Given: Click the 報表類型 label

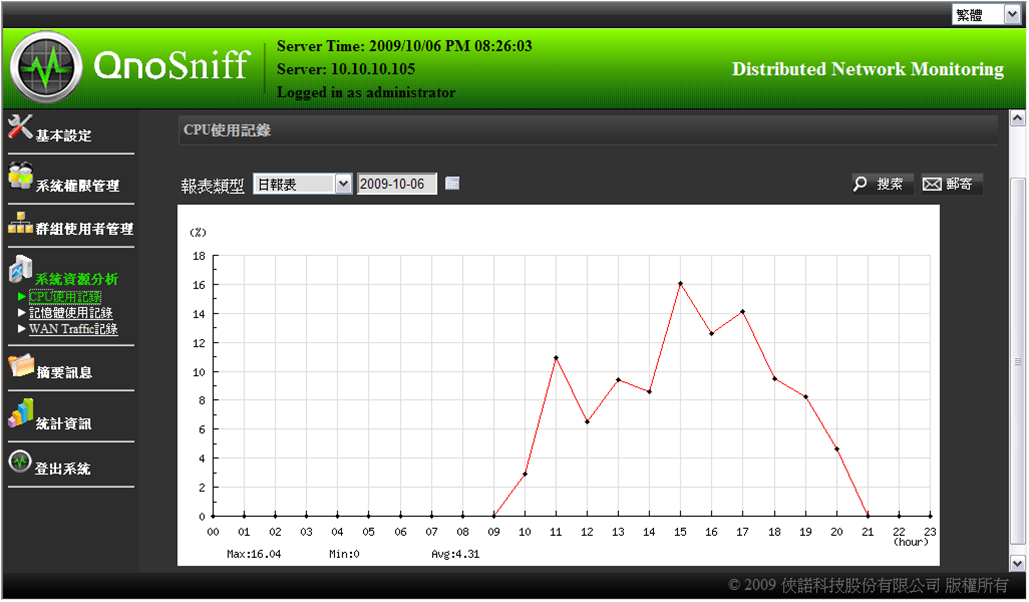Looking at the screenshot, I should [213, 186].
